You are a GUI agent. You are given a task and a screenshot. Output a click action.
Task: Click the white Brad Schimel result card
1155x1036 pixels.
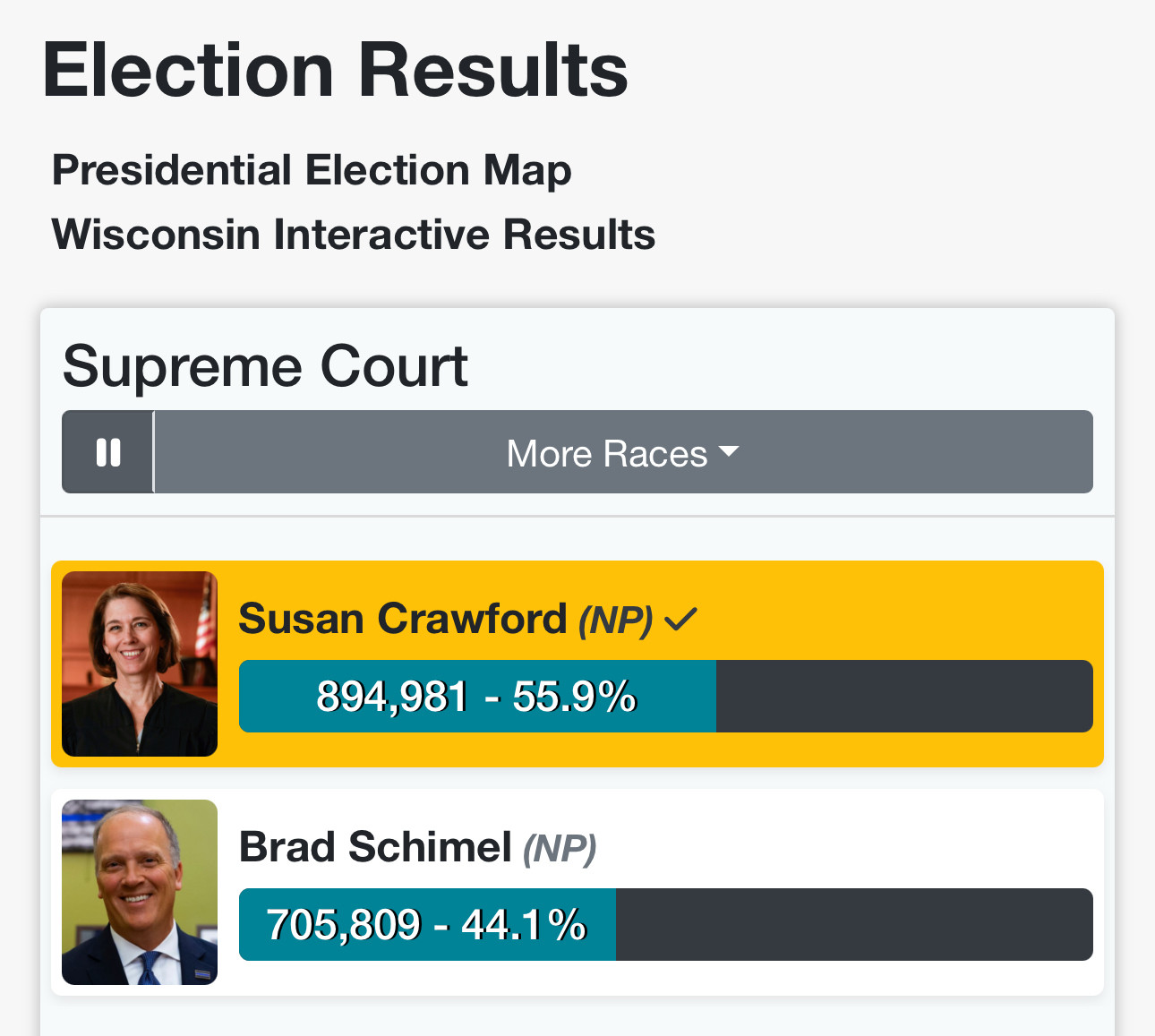(x=577, y=892)
